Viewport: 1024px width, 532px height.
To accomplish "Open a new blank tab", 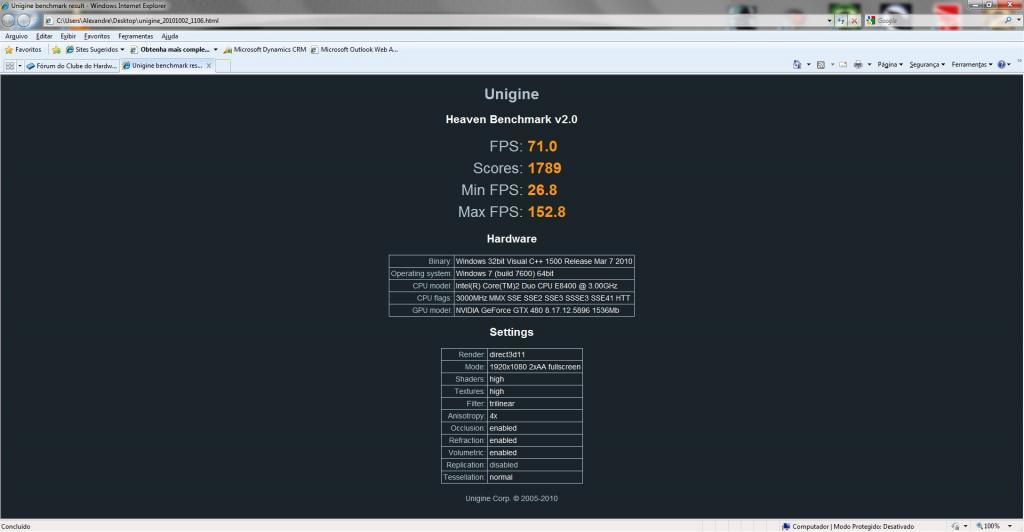I will coord(223,65).
